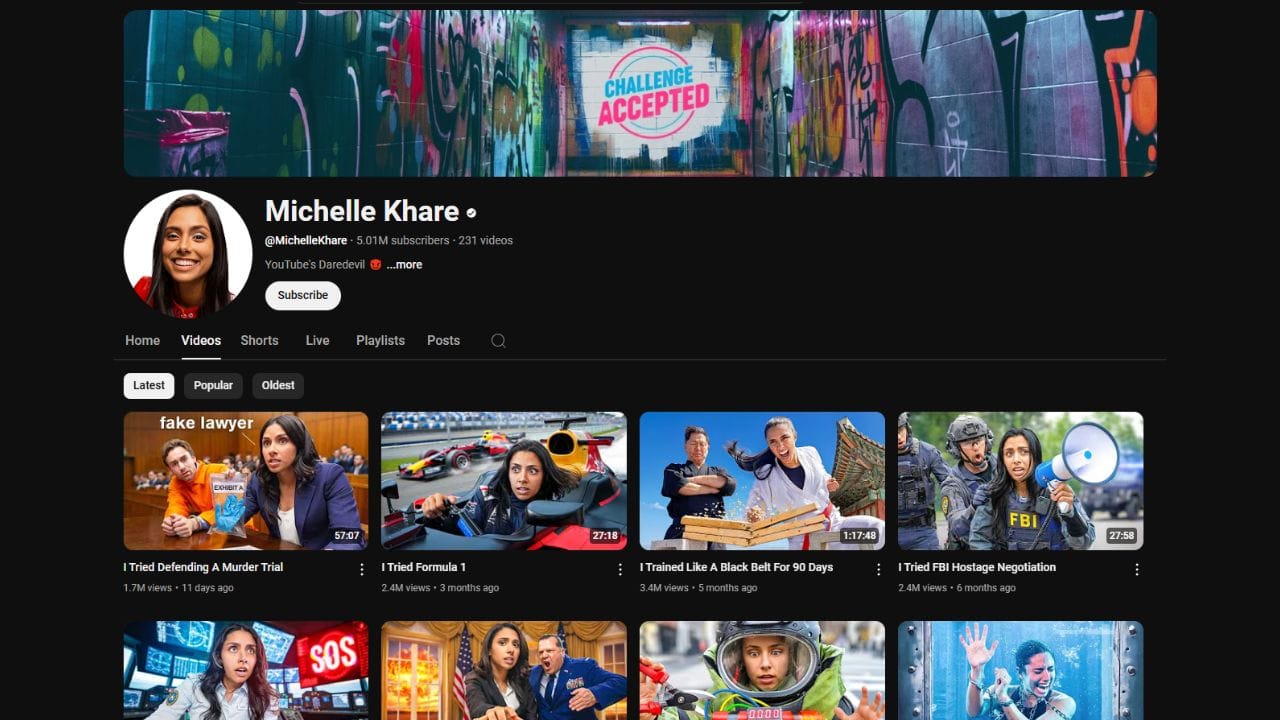This screenshot has height=720, width=1280.
Task: Click '2.4M views • 3 months ago' metadata
Action: point(440,588)
